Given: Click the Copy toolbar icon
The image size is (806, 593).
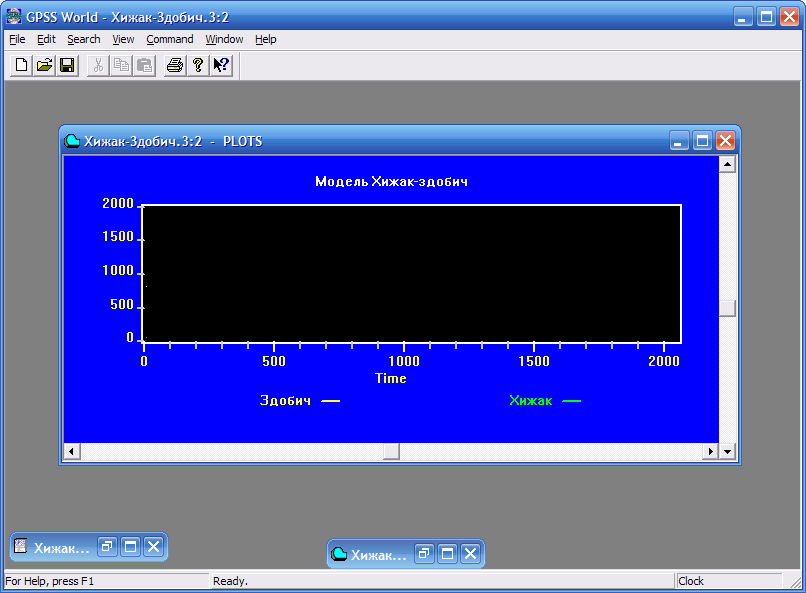Looking at the screenshot, I should tap(121, 65).
